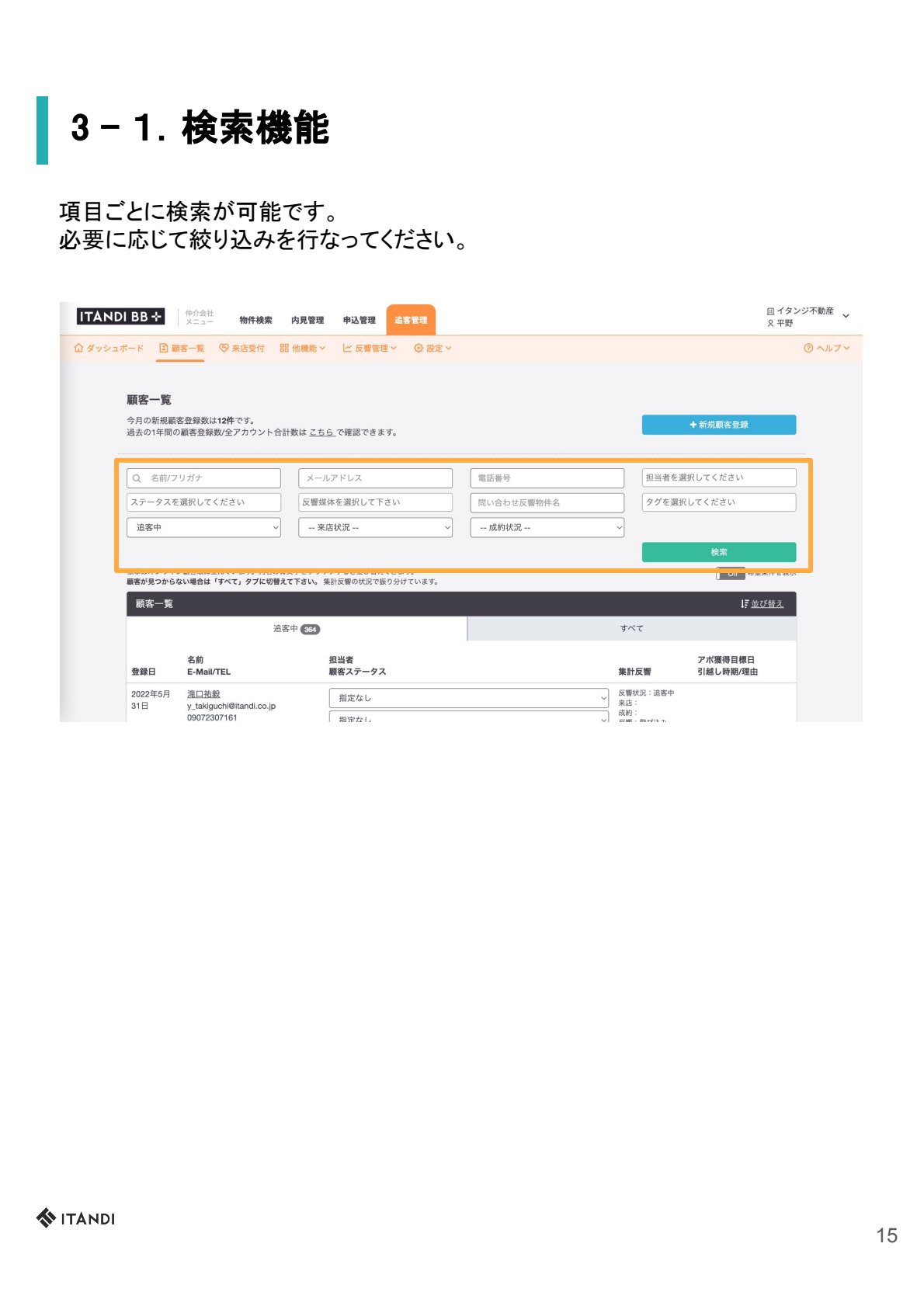
Task: Open the 申込管理 menu
Action: click(x=360, y=320)
